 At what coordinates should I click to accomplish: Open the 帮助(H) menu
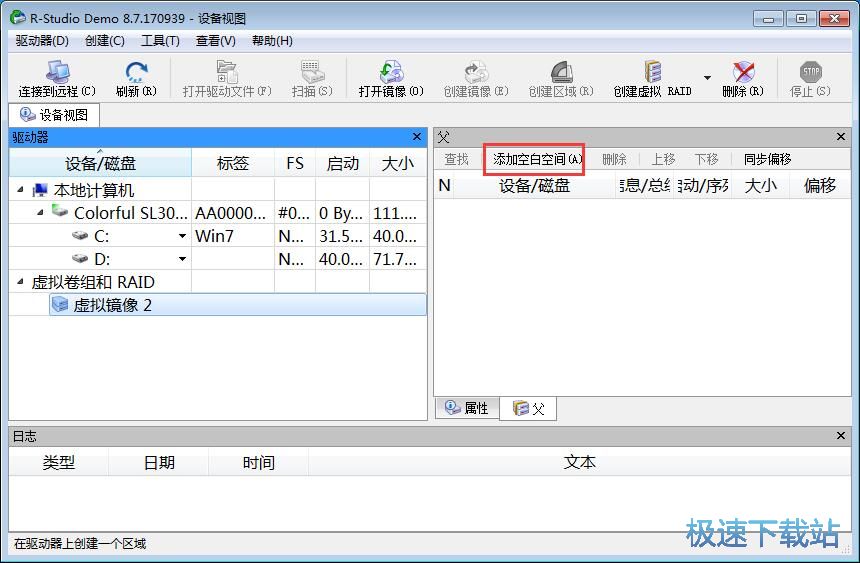tap(272, 41)
